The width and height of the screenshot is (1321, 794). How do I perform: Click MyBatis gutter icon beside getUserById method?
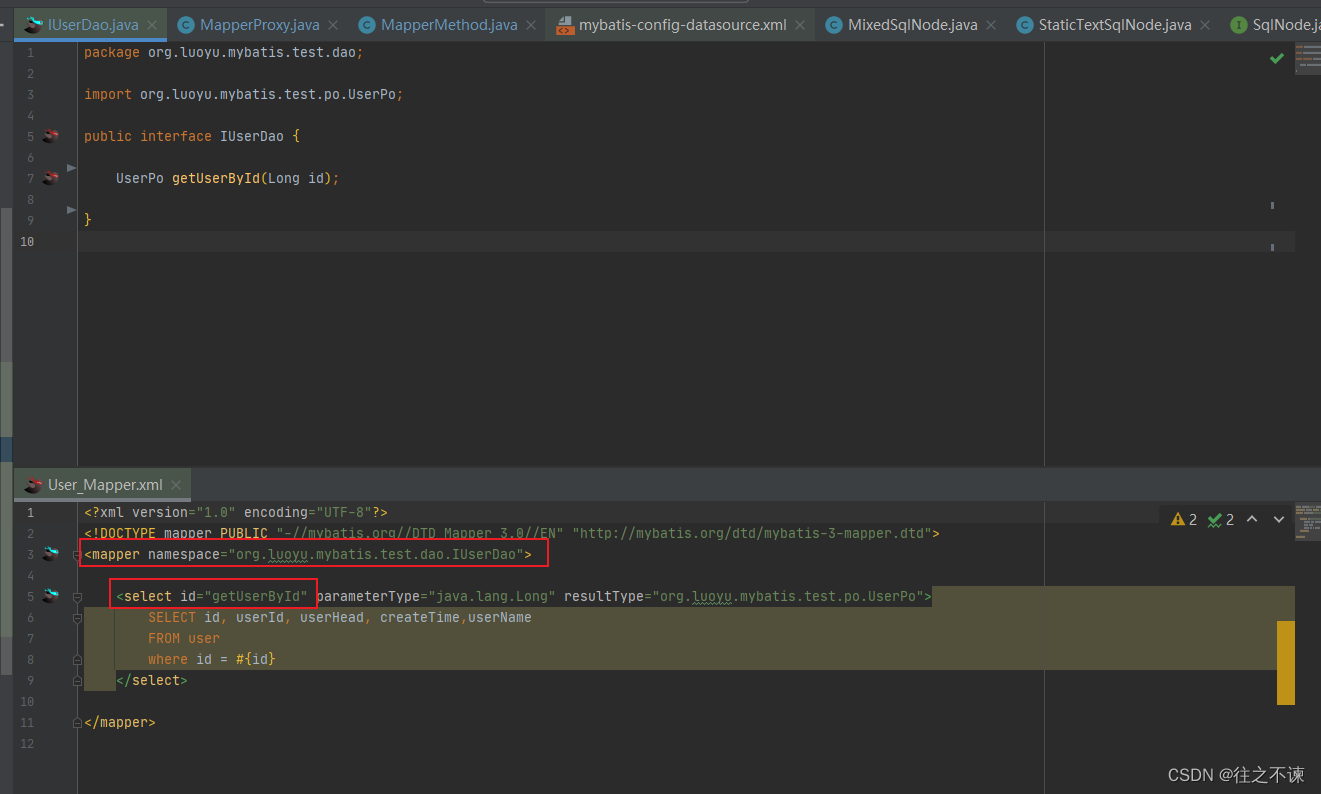[x=51, y=178]
